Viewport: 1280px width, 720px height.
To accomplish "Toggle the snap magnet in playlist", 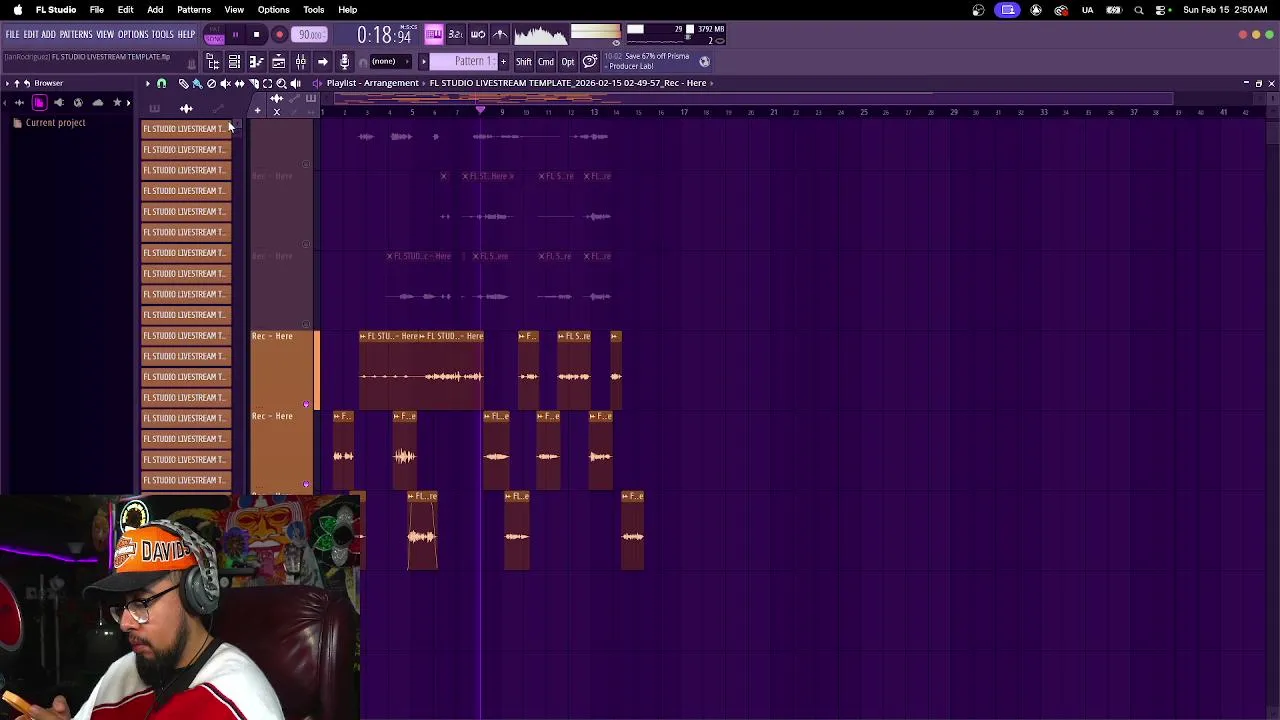I will point(161,83).
